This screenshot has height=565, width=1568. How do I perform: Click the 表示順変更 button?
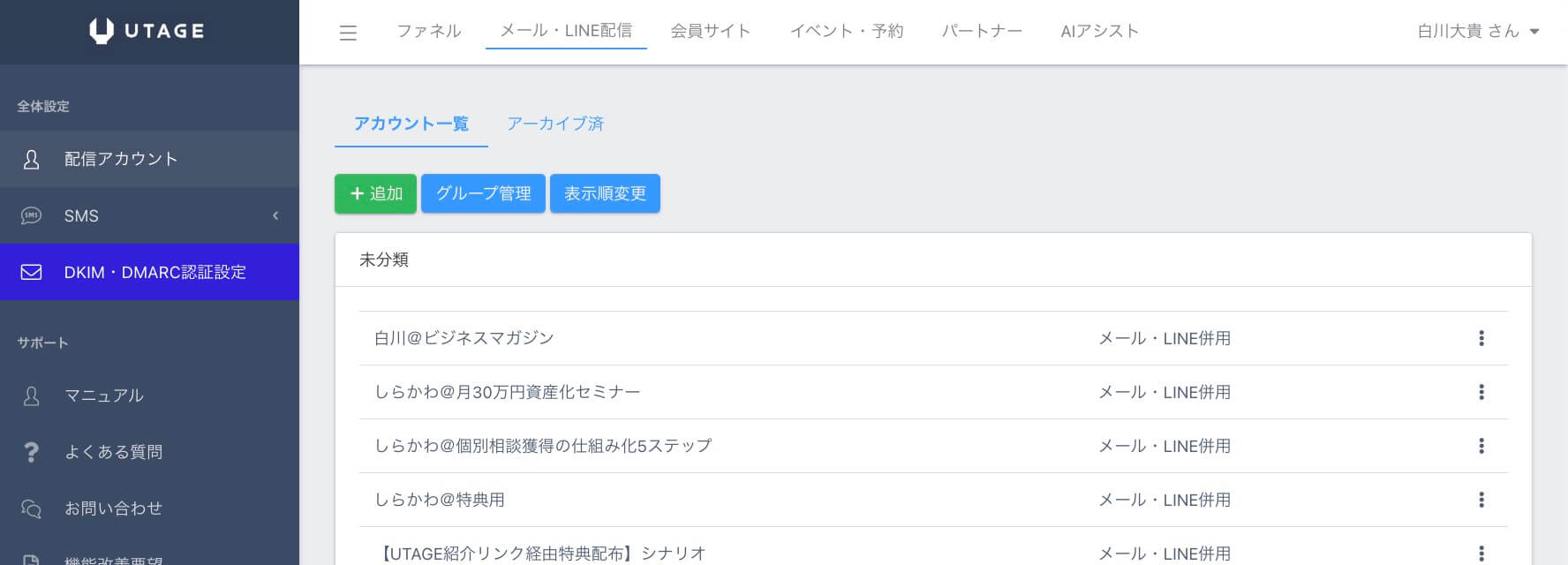point(605,193)
